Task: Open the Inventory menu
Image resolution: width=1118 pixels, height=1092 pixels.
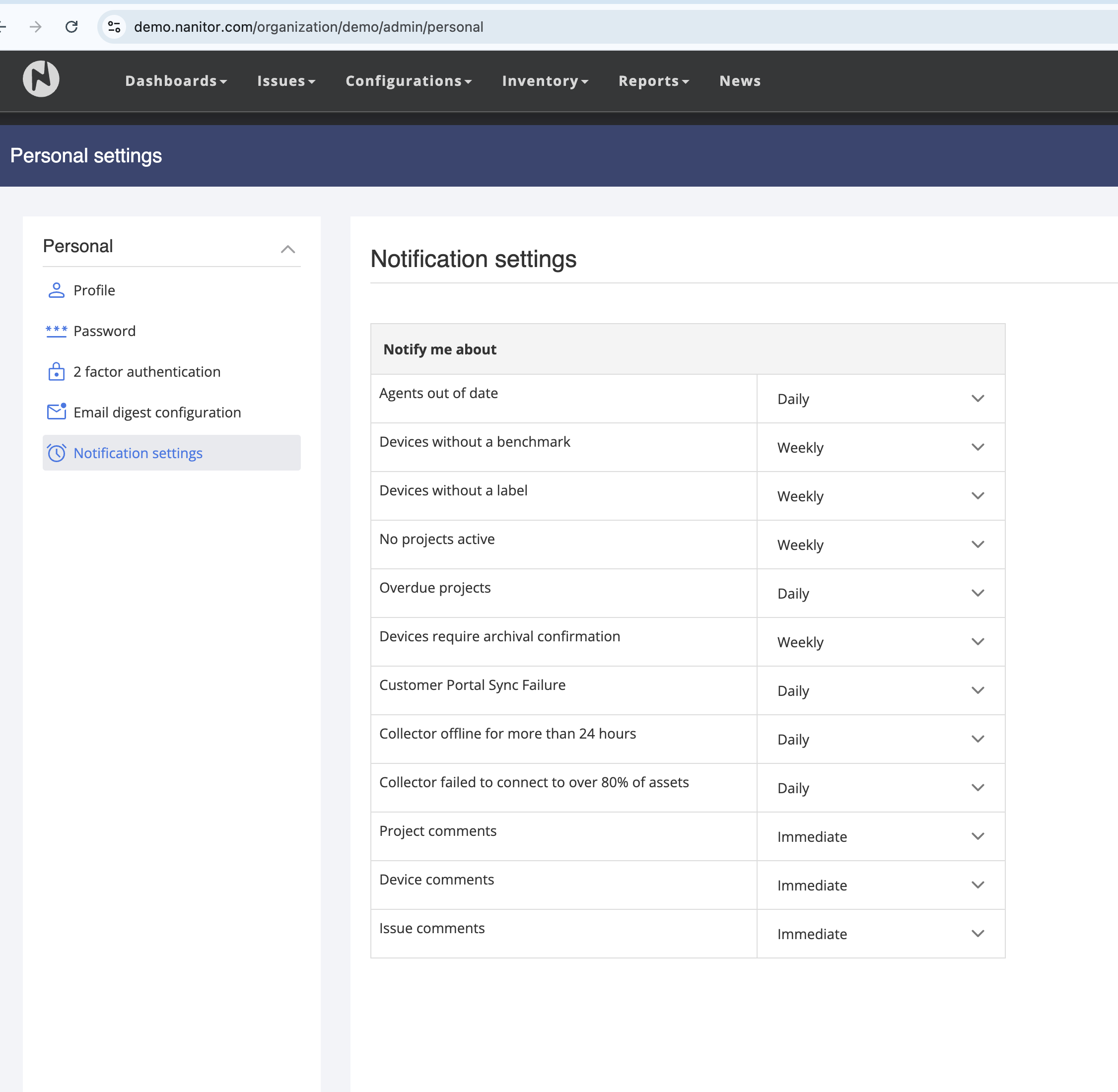Action: [x=545, y=81]
